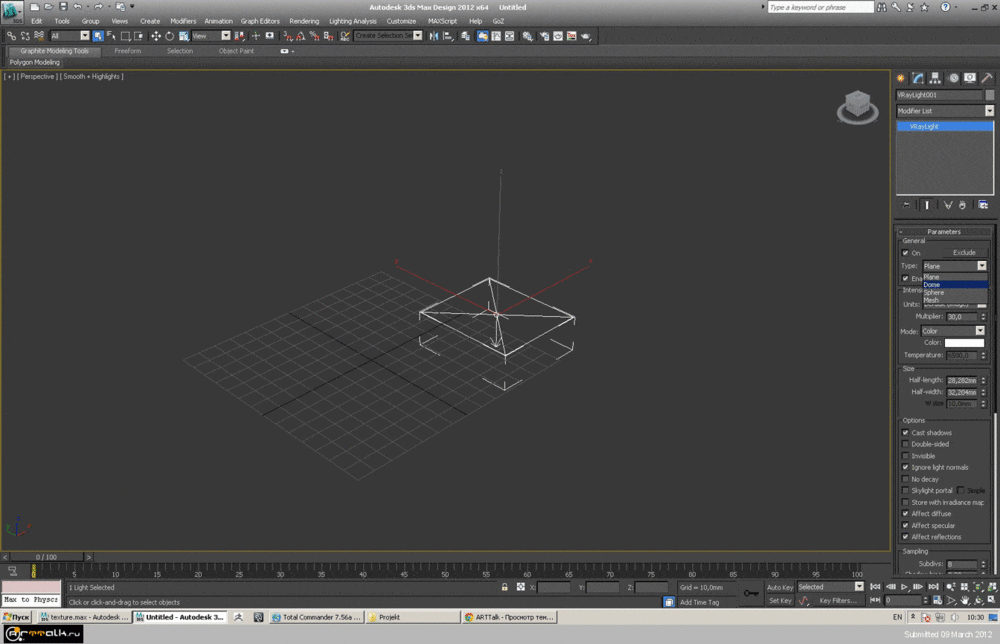Toggle the Affect specular checkbox
The width and height of the screenshot is (1000, 644).
(x=905, y=525)
